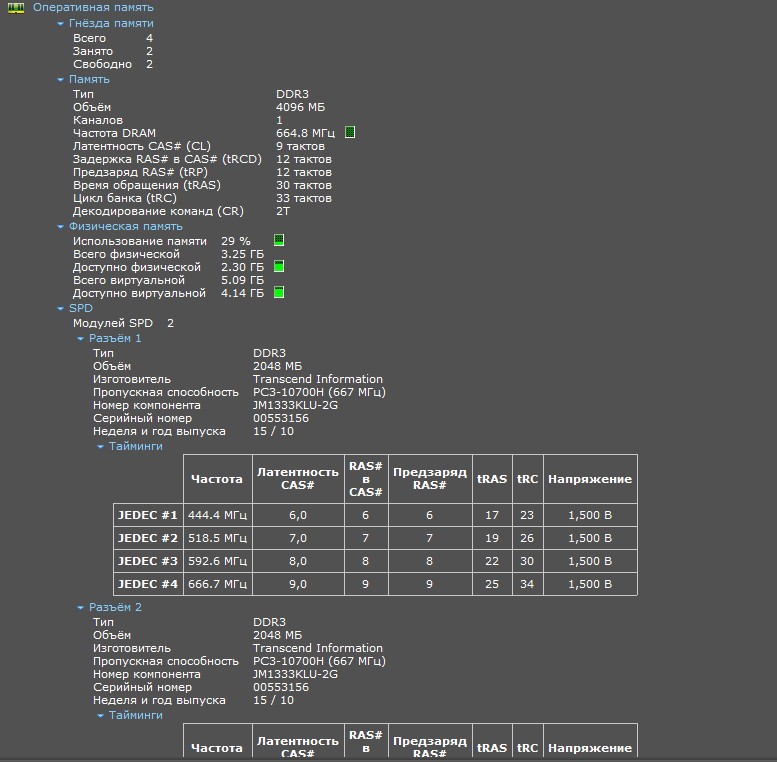The image size is (777, 762).
Task: Click the Гнёзда памяти heading text
Action: [111, 23]
